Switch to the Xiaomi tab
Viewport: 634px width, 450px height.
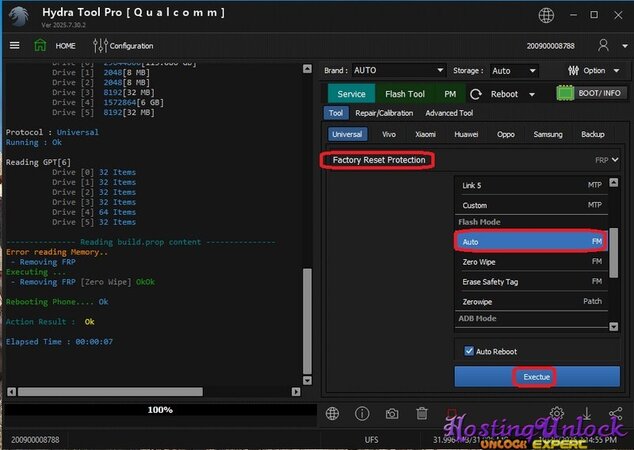click(x=425, y=134)
